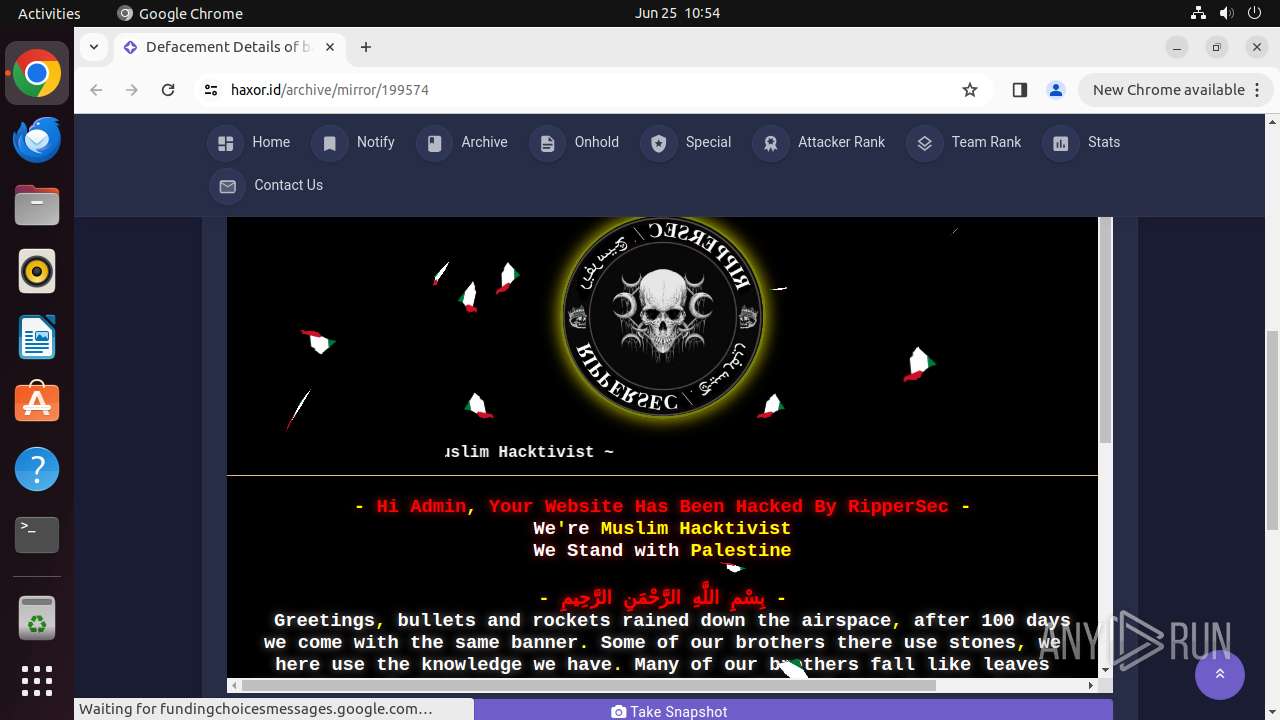Viewport: 1280px width, 720px height.
Task: Launch Google Chrome from the dock
Action: (37, 74)
